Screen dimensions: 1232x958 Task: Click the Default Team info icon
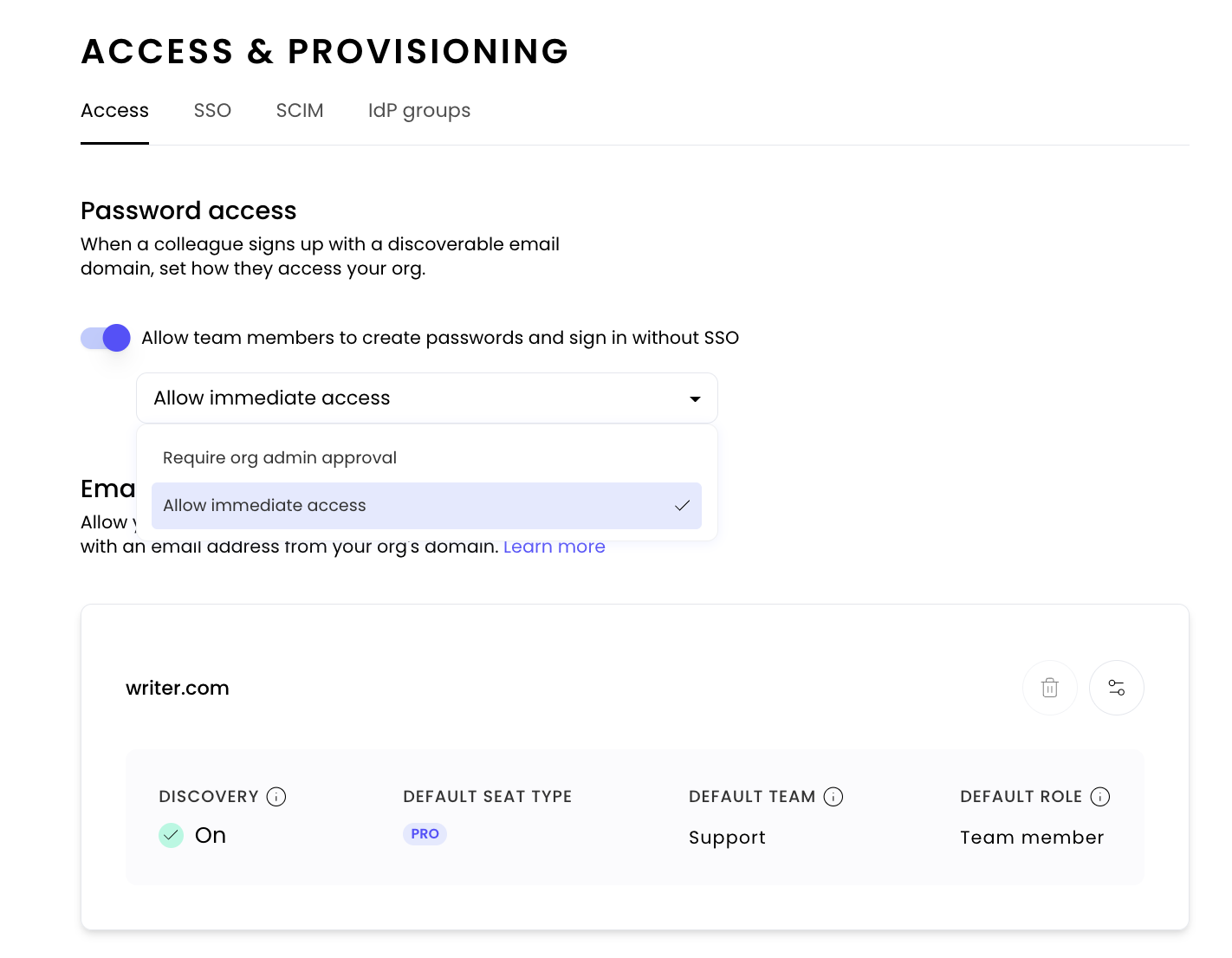pos(833,797)
